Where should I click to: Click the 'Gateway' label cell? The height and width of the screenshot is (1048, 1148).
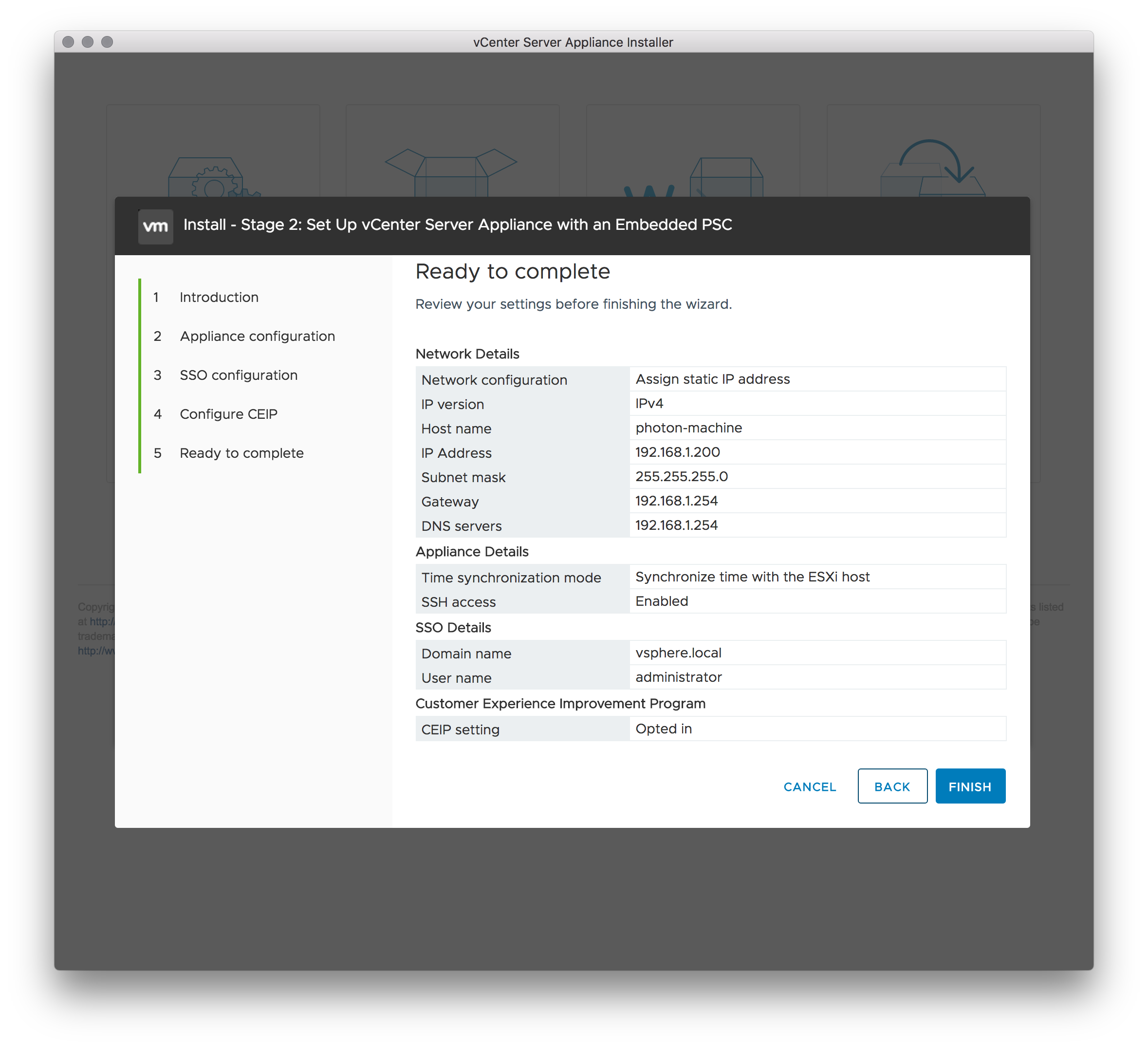pos(522,501)
